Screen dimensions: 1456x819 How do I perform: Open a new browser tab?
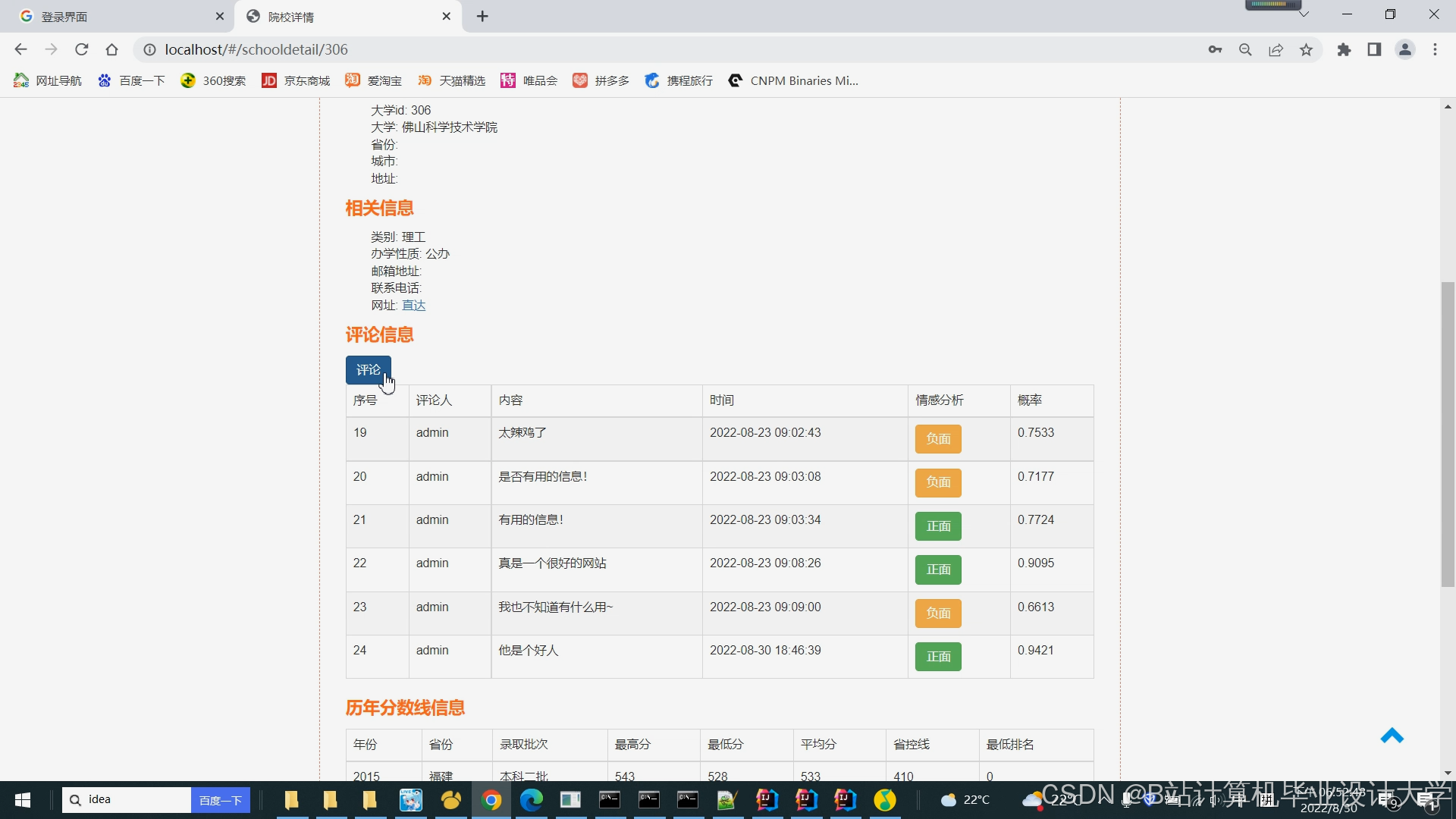click(482, 17)
